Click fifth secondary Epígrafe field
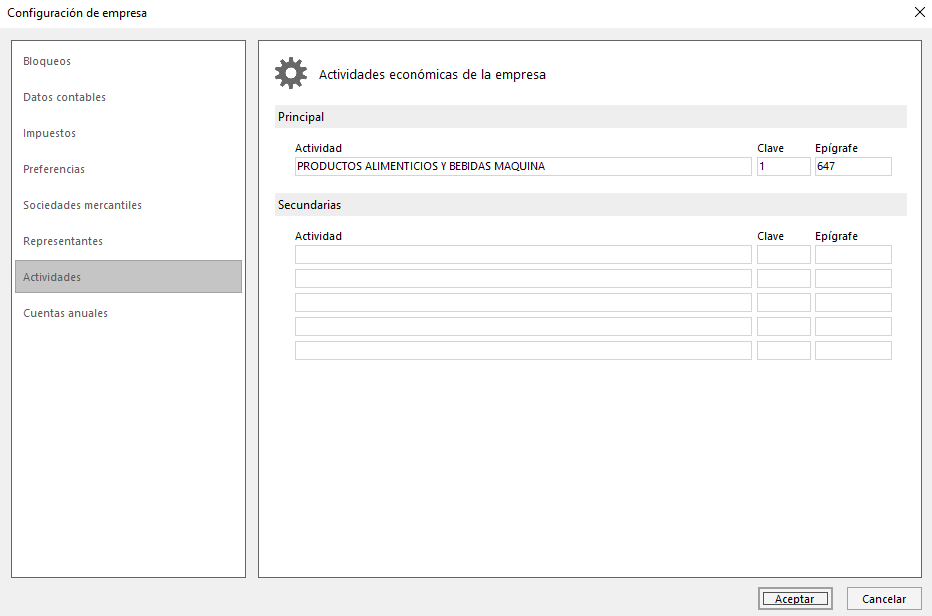The image size is (932, 616). 853,350
